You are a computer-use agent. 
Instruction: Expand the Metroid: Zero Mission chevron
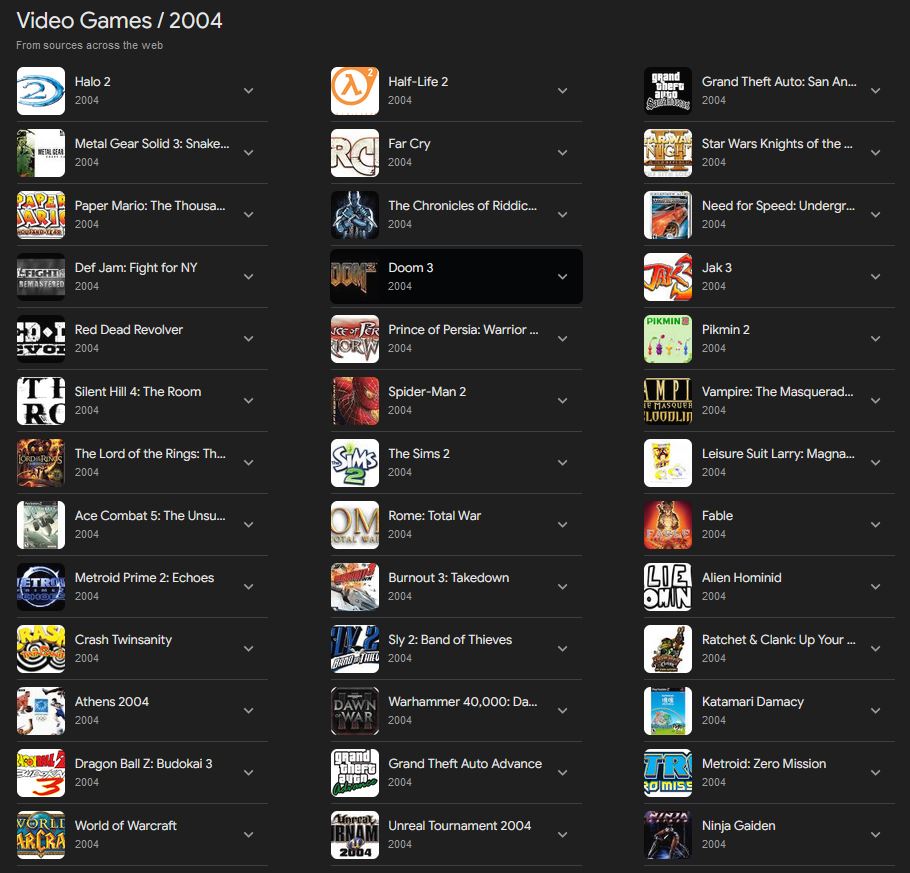(x=876, y=774)
